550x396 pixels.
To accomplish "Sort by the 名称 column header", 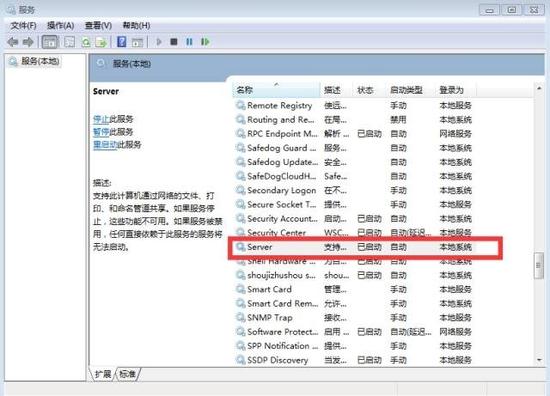I will coord(276,90).
